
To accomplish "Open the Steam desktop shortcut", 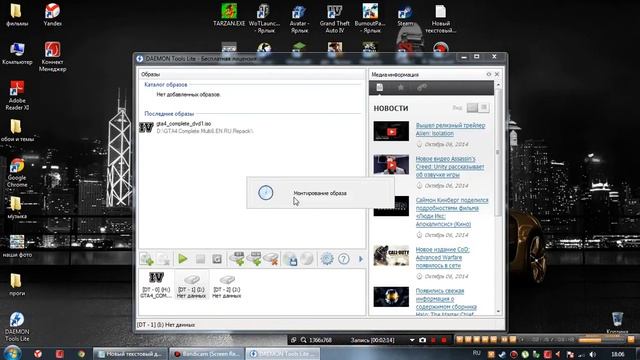I will tap(405, 15).
